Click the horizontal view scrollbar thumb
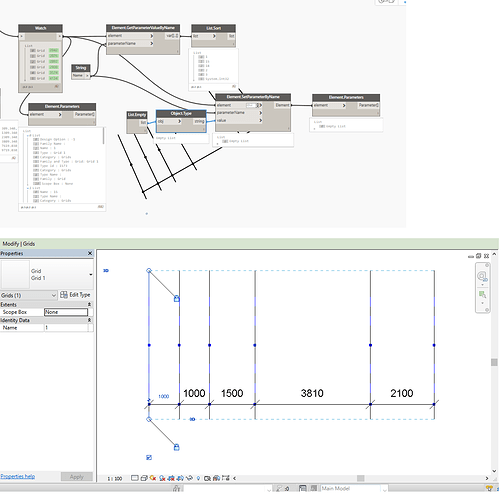Viewport: 501px width, 499px height. coord(360,478)
